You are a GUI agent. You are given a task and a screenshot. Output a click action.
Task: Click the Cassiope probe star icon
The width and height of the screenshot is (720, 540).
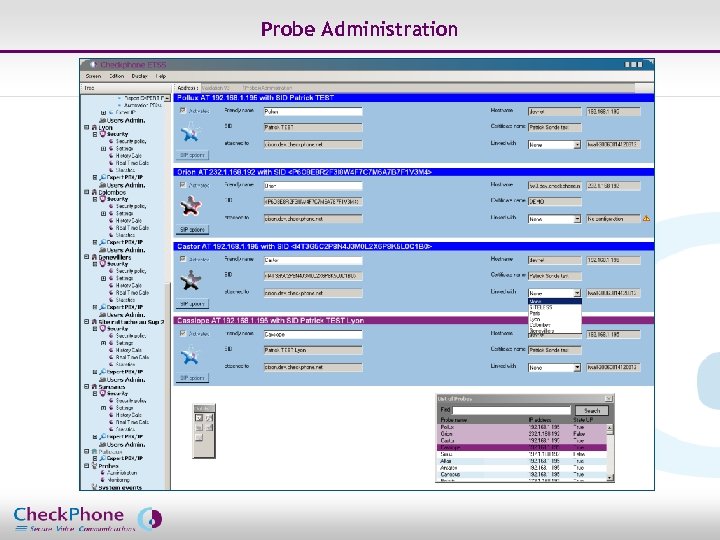pos(190,355)
